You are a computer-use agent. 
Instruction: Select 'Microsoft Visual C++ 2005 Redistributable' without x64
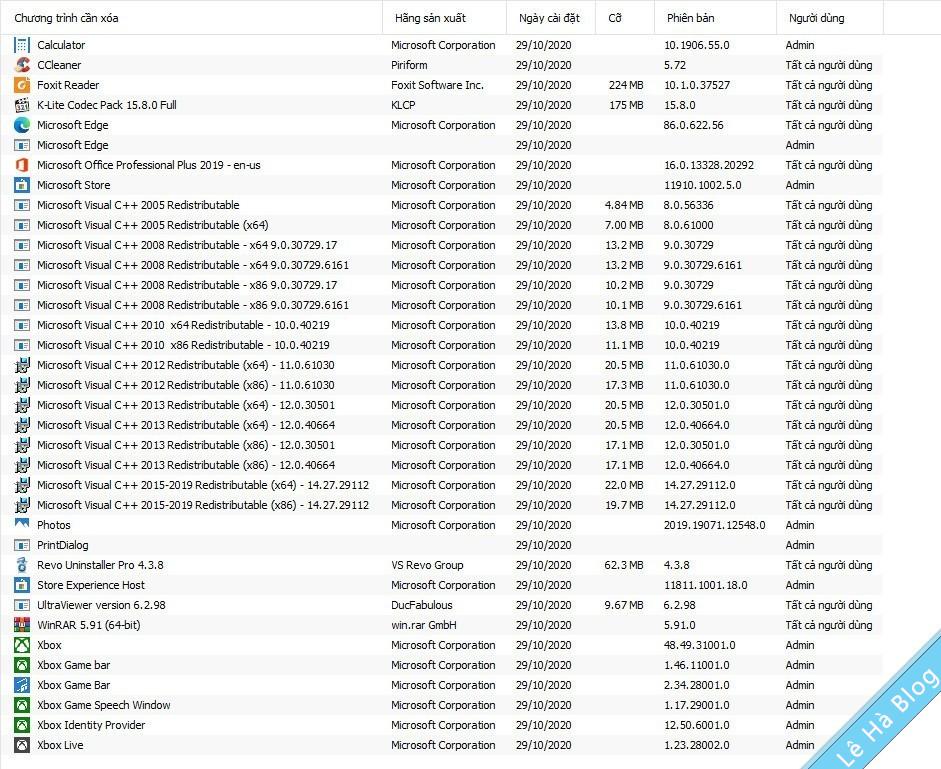(138, 205)
